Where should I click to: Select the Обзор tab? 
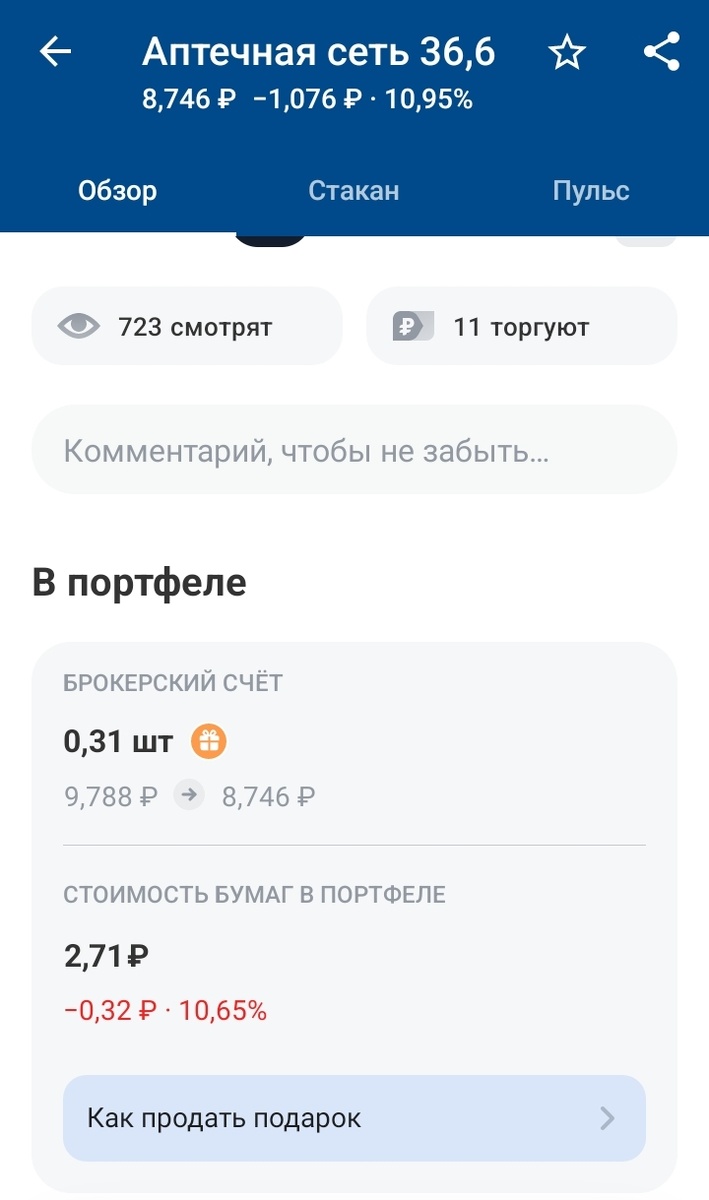coord(118,190)
